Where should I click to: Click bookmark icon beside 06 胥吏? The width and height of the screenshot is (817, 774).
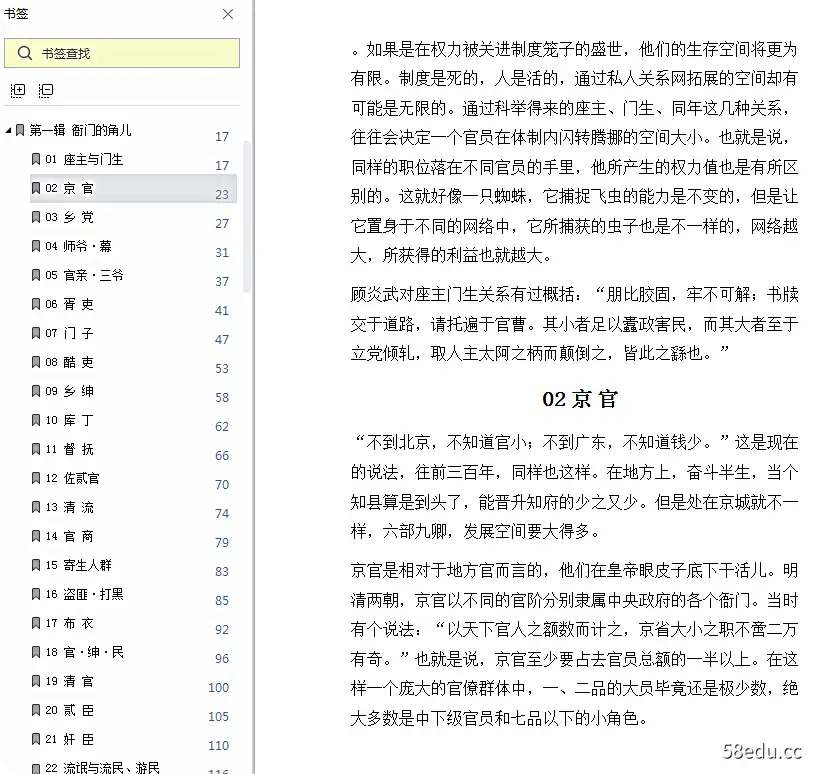pos(36,304)
